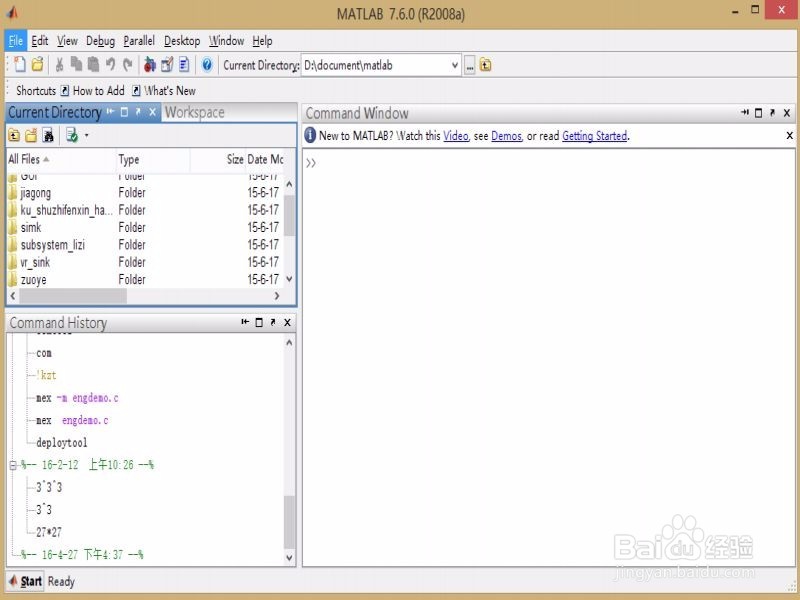The height and width of the screenshot is (600, 800).
Task: Open the Window menu
Action: click(226, 41)
